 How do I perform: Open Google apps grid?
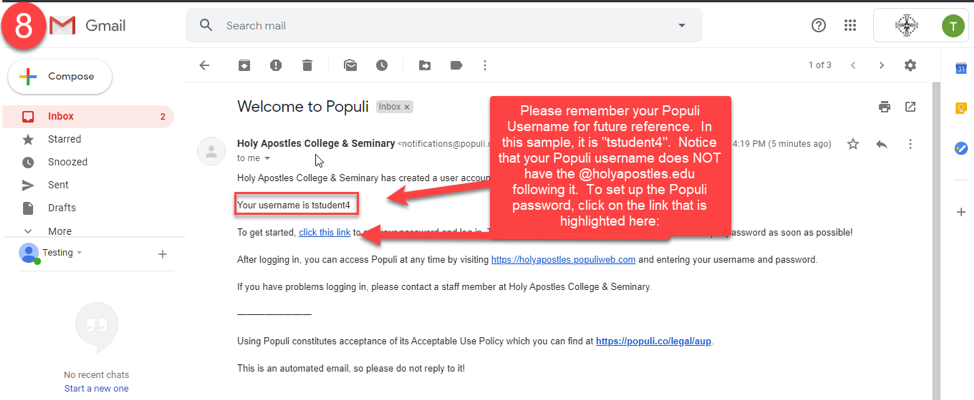850,25
